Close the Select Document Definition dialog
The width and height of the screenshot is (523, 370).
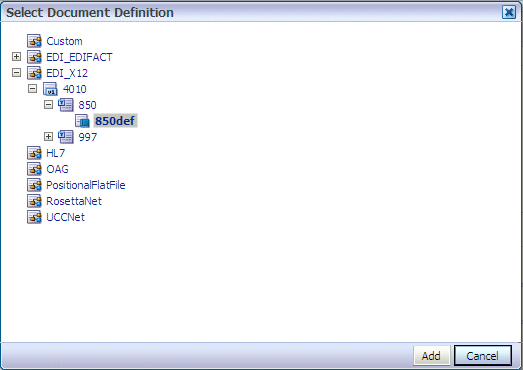(x=509, y=13)
